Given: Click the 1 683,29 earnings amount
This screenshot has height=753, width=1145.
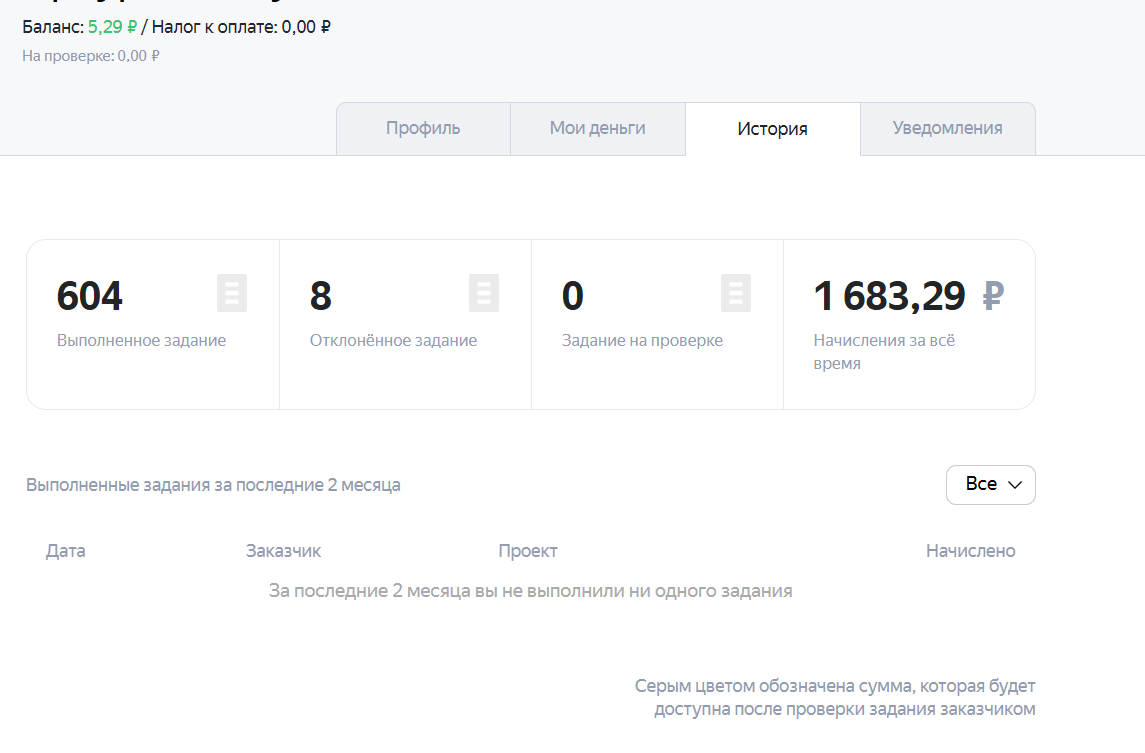Looking at the screenshot, I should tap(889, 296).
